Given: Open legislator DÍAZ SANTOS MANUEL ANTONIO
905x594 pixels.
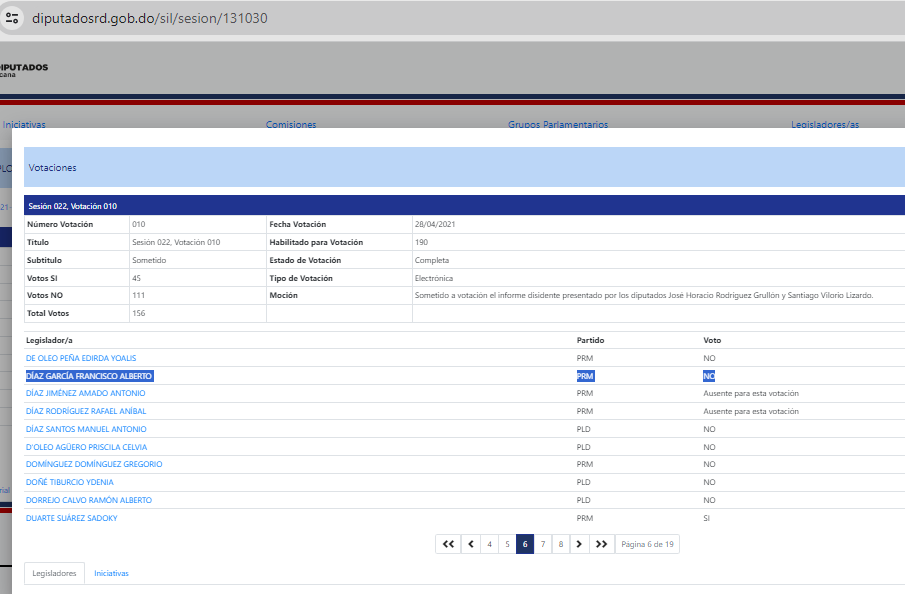Looking at the screenshot, I should coord(86,429).
